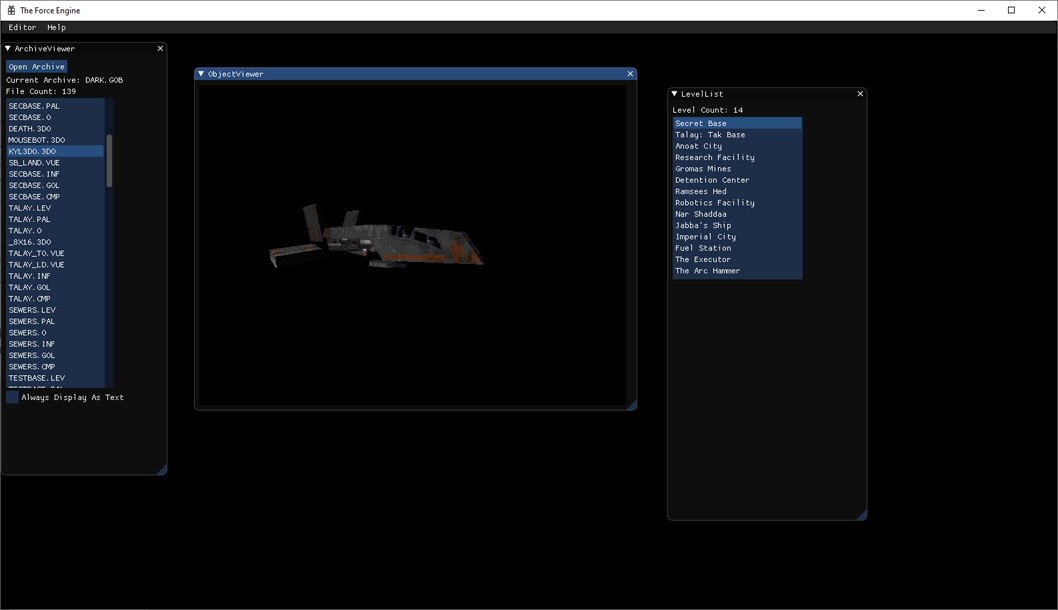The height and width of the screenshot is (610, 1058).
Task: Select SECBASE.INF in the archive list
Action: (55, 174)
